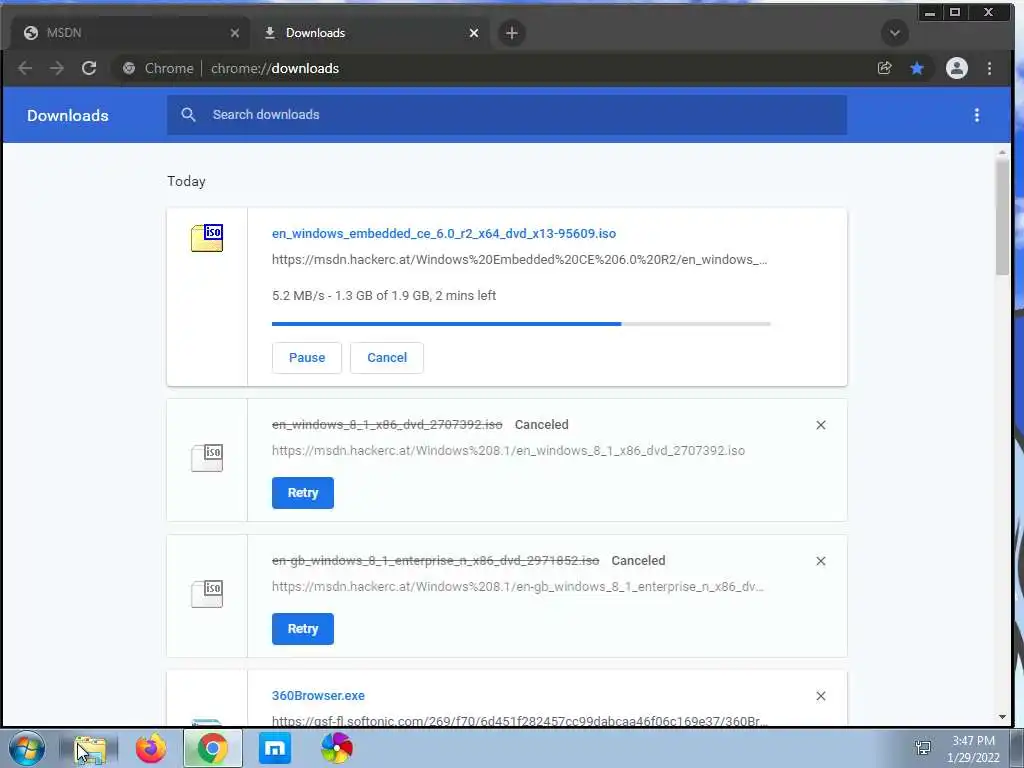Click the Chrome site info icon in address bar
The width and height of the screenshot is (1024, 768).
(129, 68)
